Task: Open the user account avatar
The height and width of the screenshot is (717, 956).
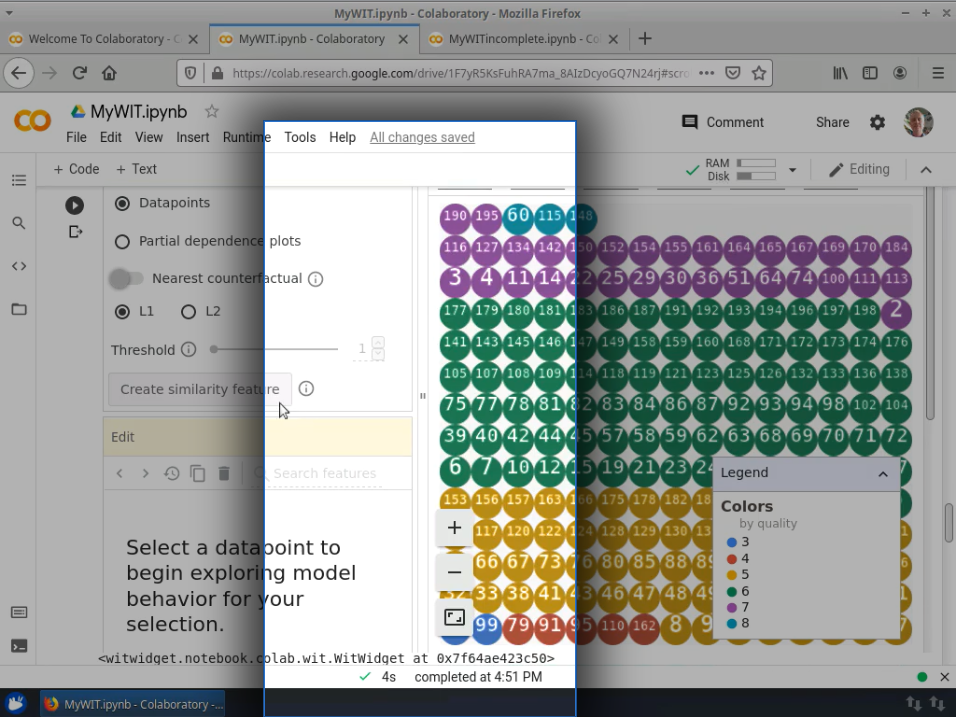Action: pos(918,123)
